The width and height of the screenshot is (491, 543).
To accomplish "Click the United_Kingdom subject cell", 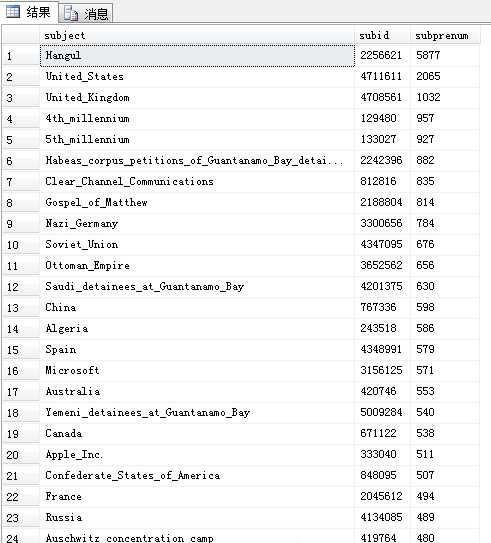I will [197, 98].
